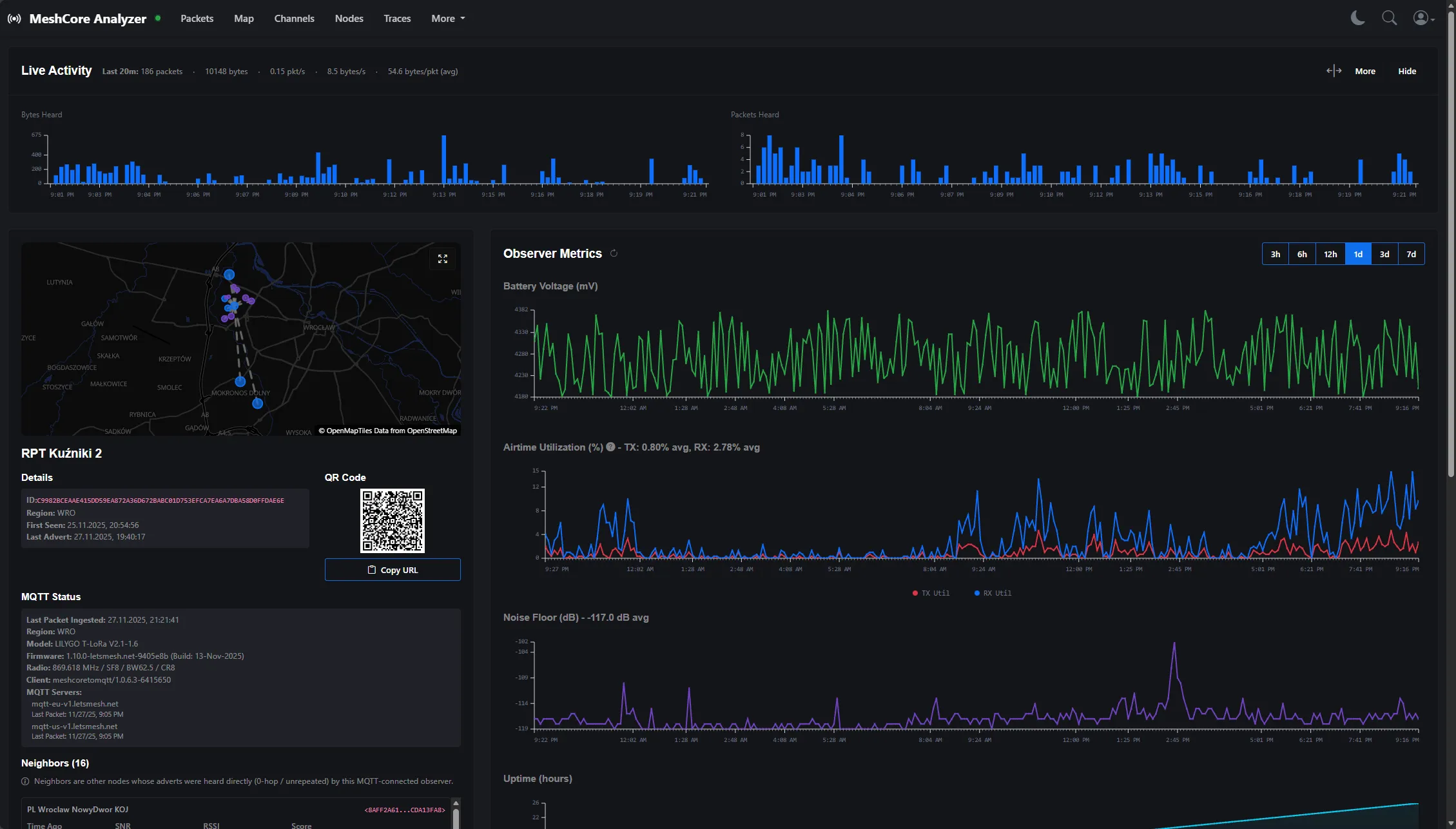
Task: Open the More navigation dropdown
Action: (x=448, y=19)
